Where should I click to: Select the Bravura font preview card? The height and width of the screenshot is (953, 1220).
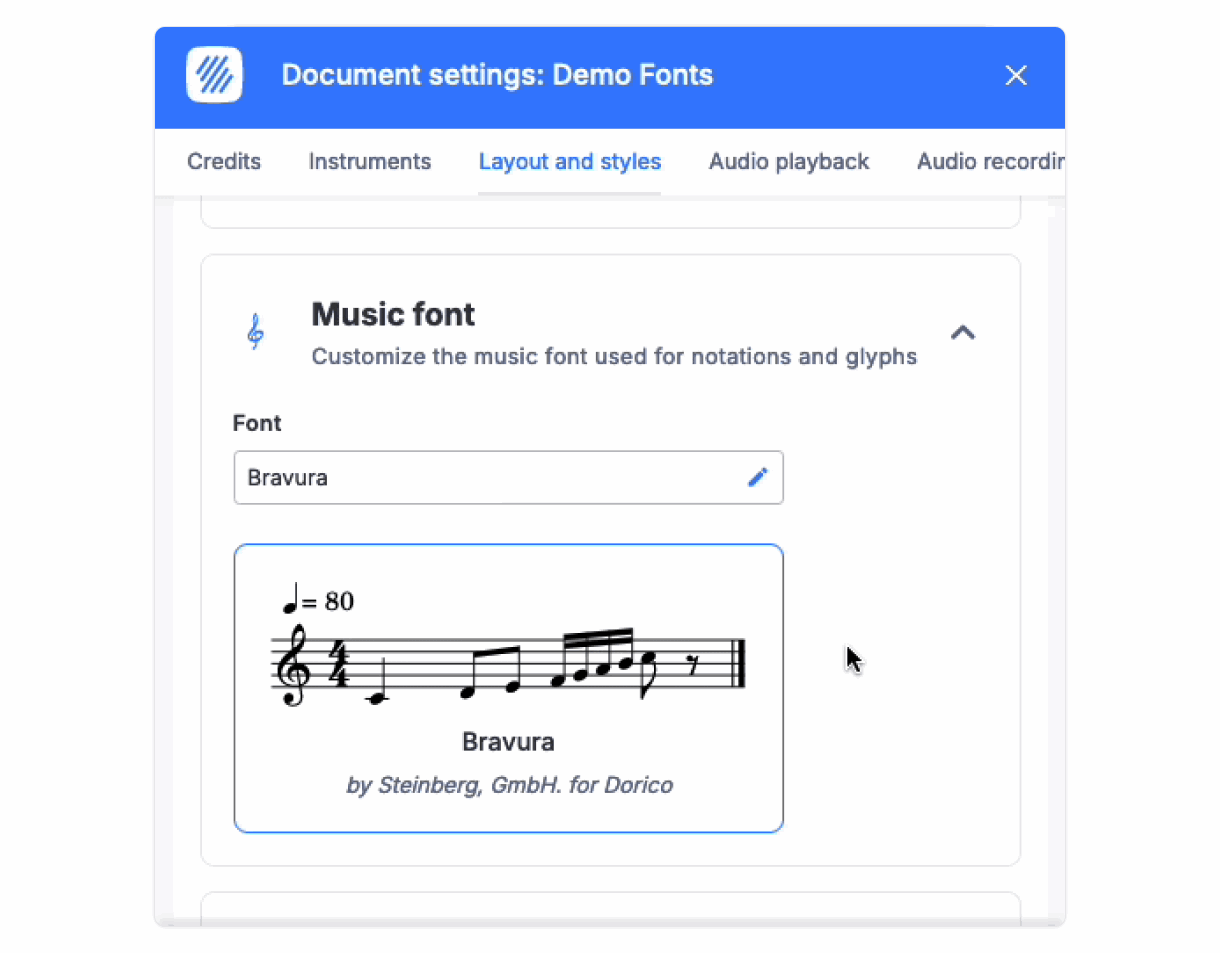point(508,688)
